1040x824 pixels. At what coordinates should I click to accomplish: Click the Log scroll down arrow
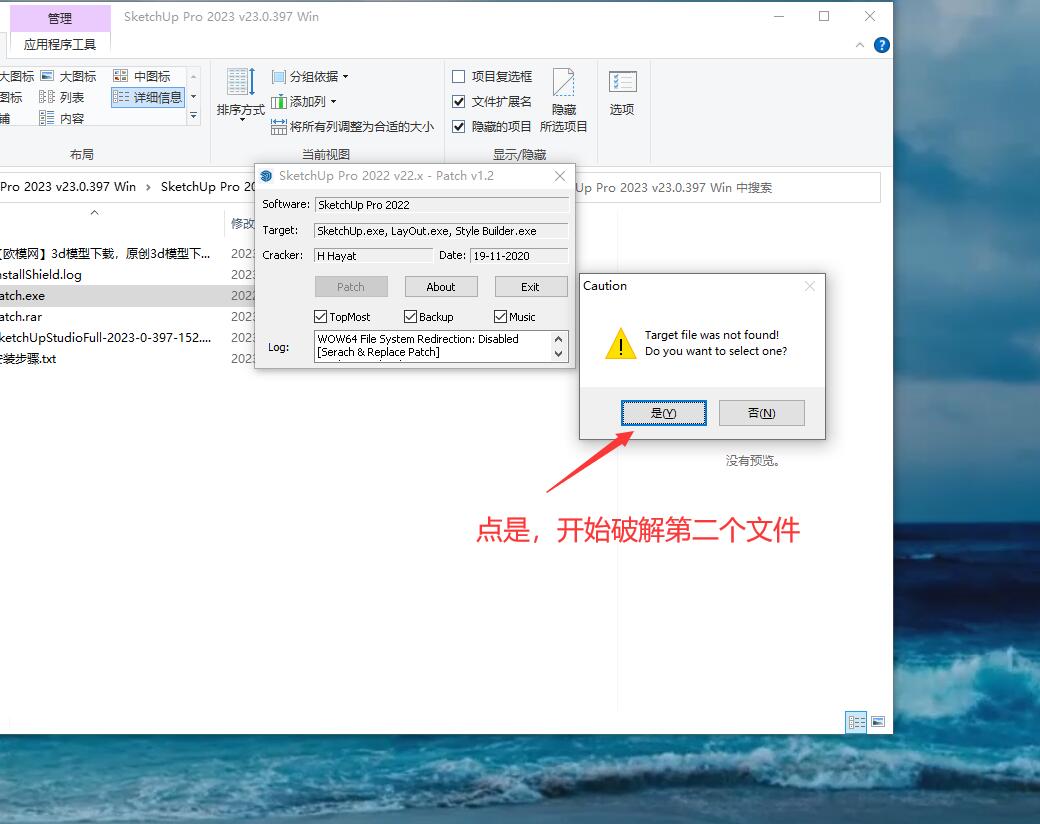click(558, 354)
